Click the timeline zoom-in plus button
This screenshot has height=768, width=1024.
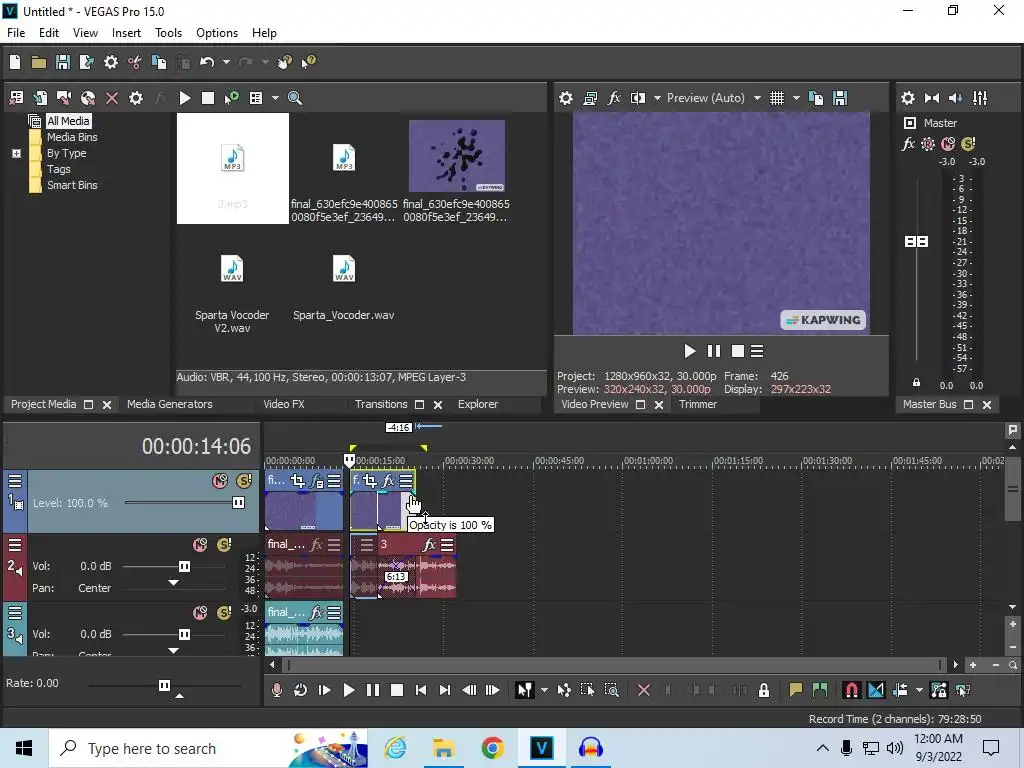pos(973,665)
